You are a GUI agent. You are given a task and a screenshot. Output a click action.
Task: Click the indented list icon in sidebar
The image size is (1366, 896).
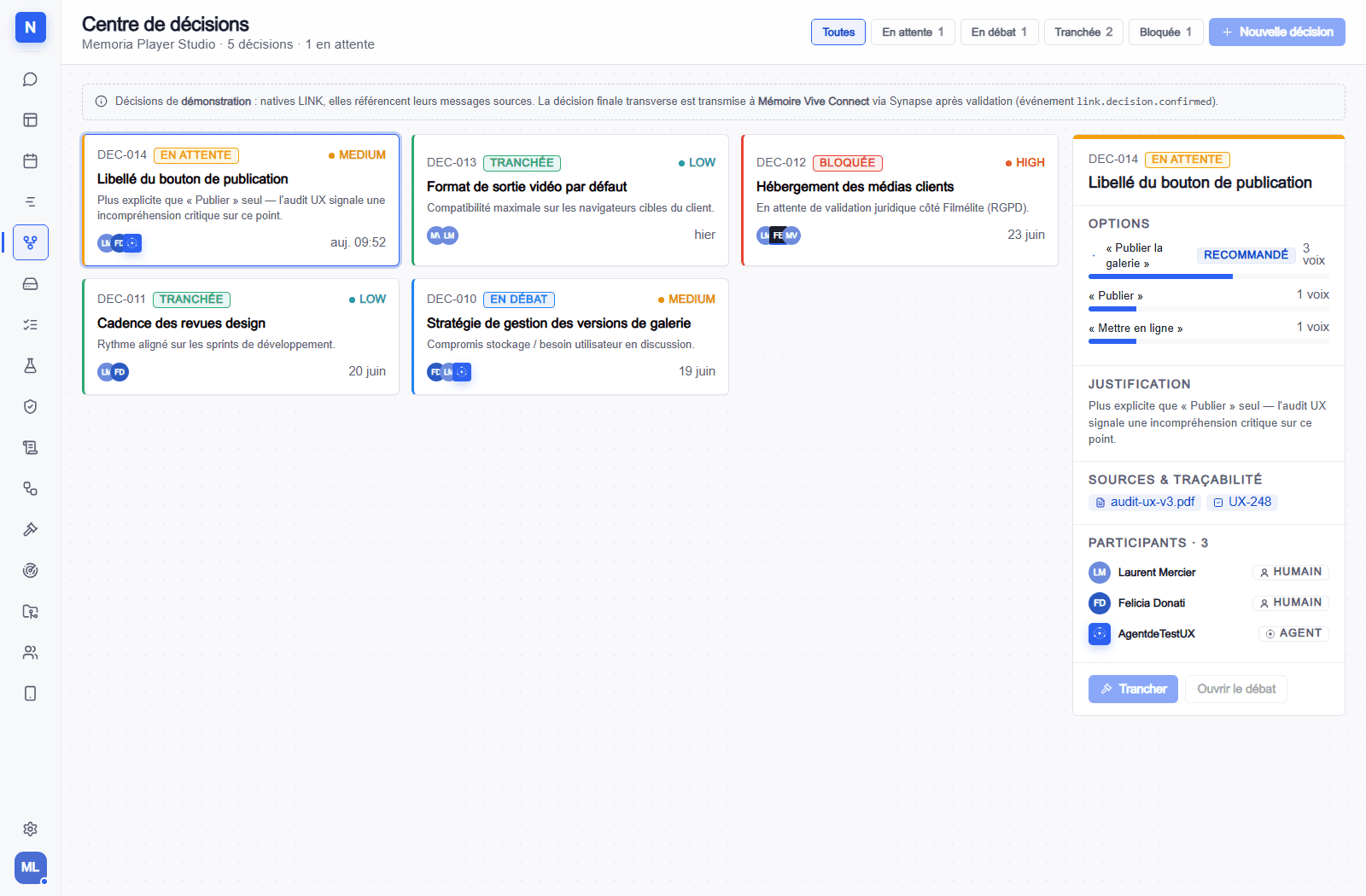[x=30, y=202]
